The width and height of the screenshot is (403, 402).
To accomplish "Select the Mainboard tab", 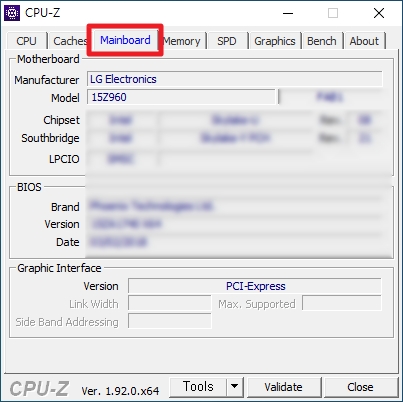I will tap(125, 40).
